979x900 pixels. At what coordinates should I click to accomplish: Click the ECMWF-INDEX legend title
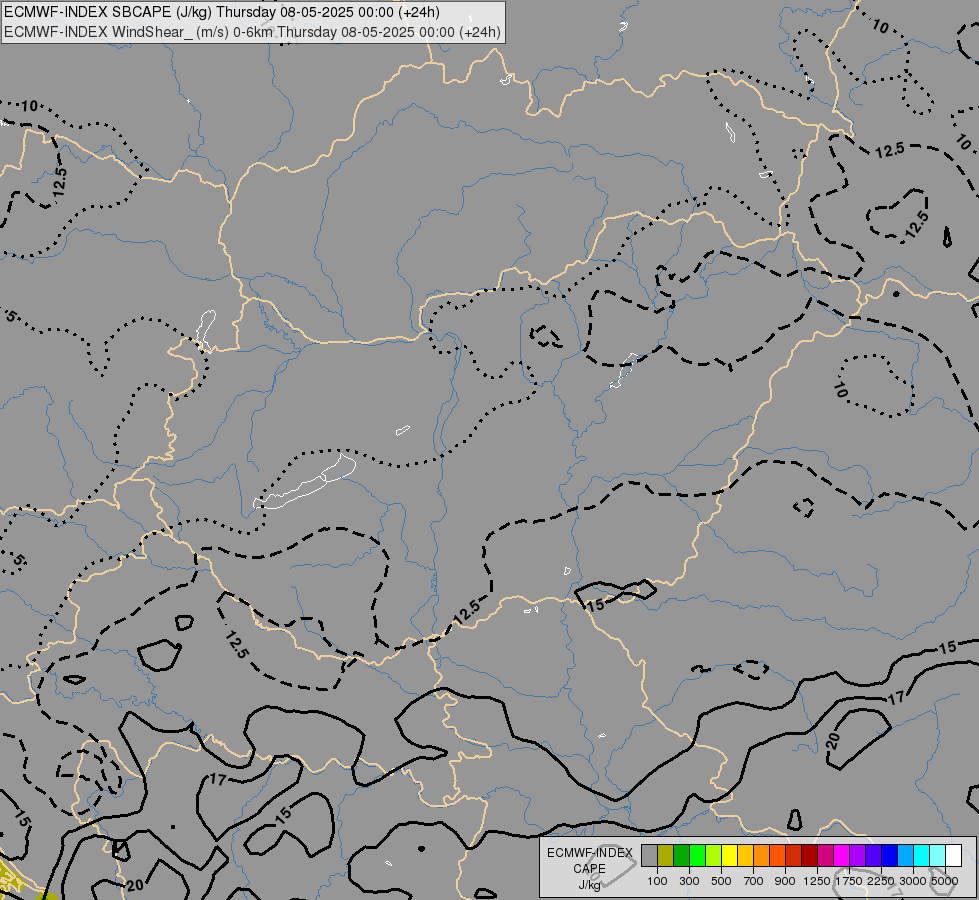point(590,853)
